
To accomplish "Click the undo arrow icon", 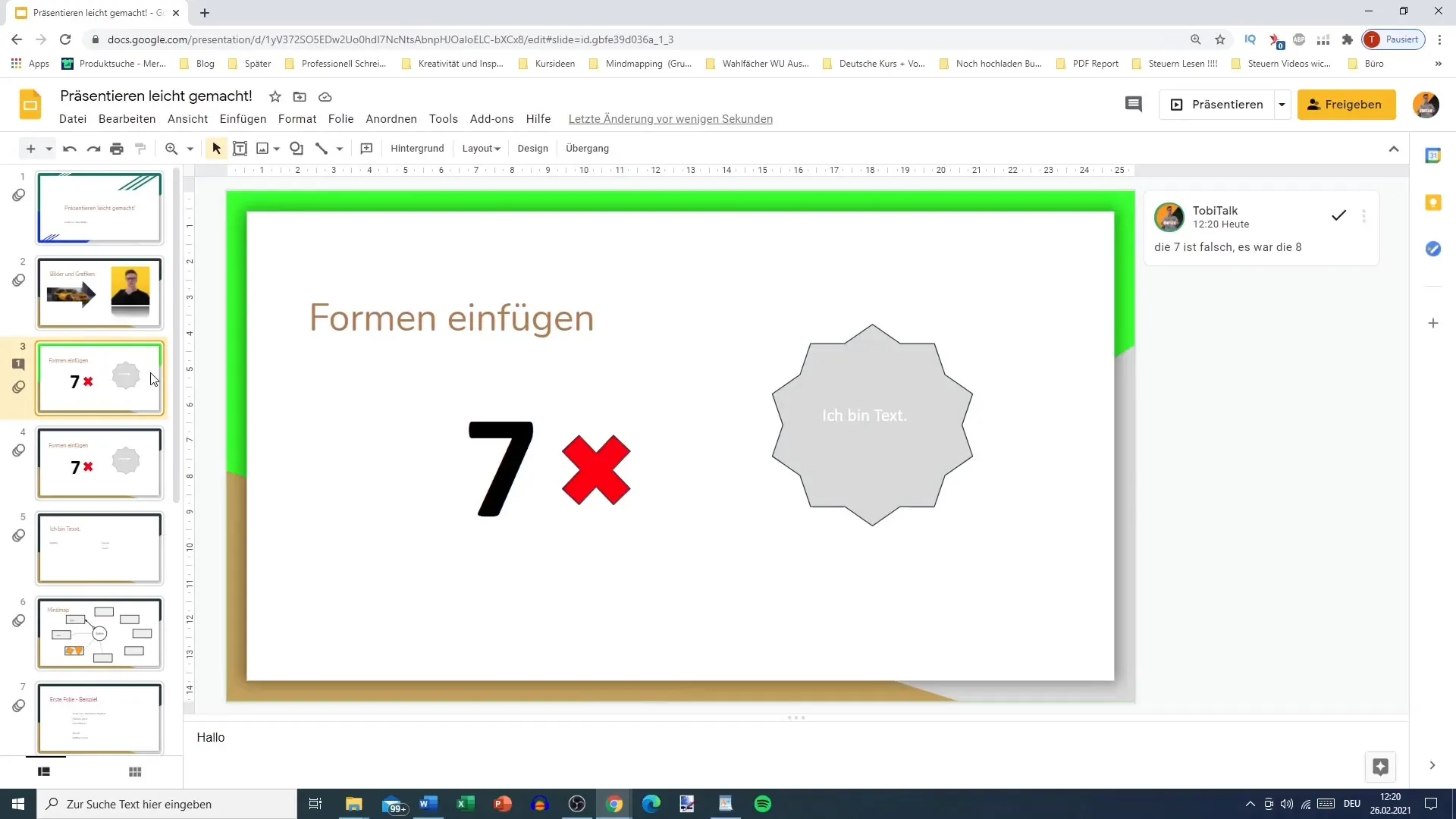I will pyautogui.click(x=70, y=149).
